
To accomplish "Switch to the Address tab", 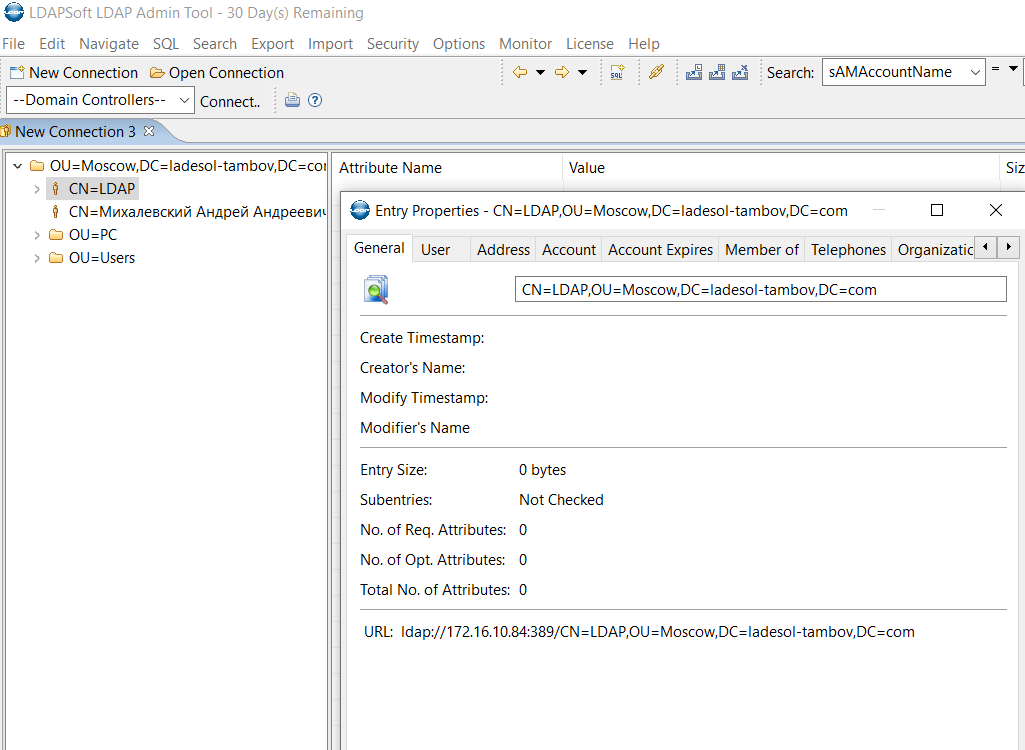I will click(503, 250).
